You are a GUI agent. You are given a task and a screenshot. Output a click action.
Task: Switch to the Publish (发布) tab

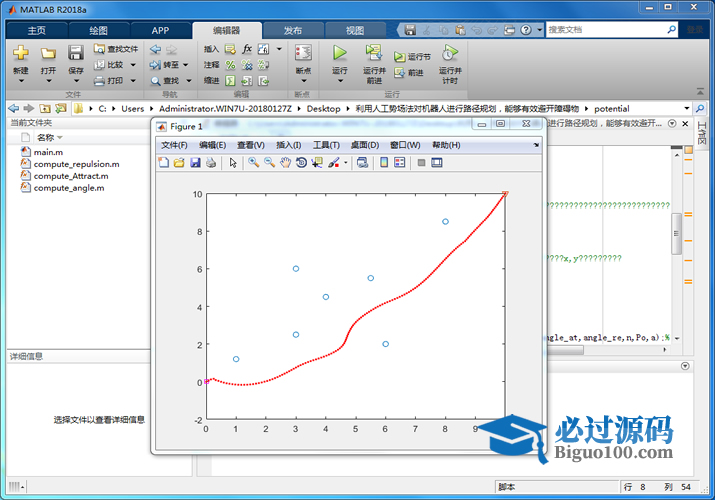tap(293, 31)
